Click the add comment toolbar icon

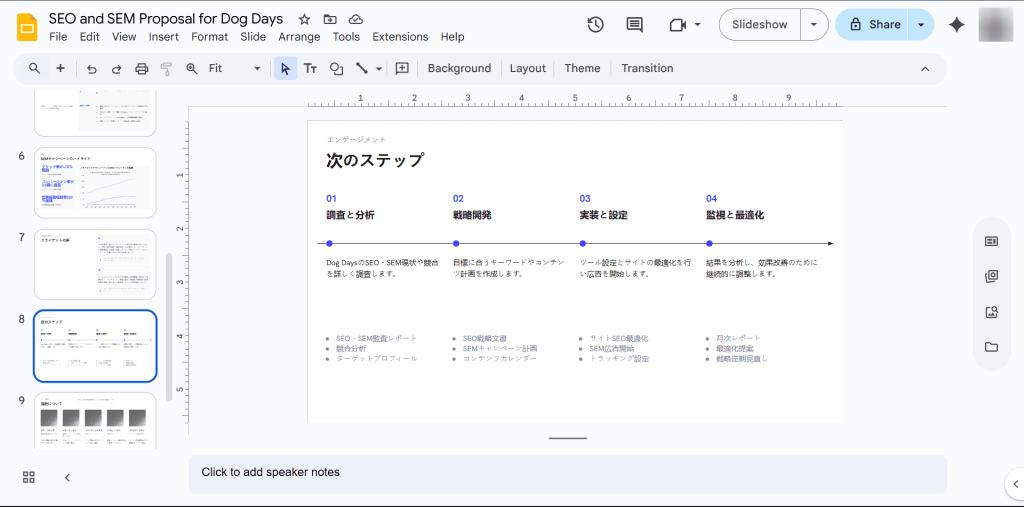pyautogui.click(x=402, y=68)
